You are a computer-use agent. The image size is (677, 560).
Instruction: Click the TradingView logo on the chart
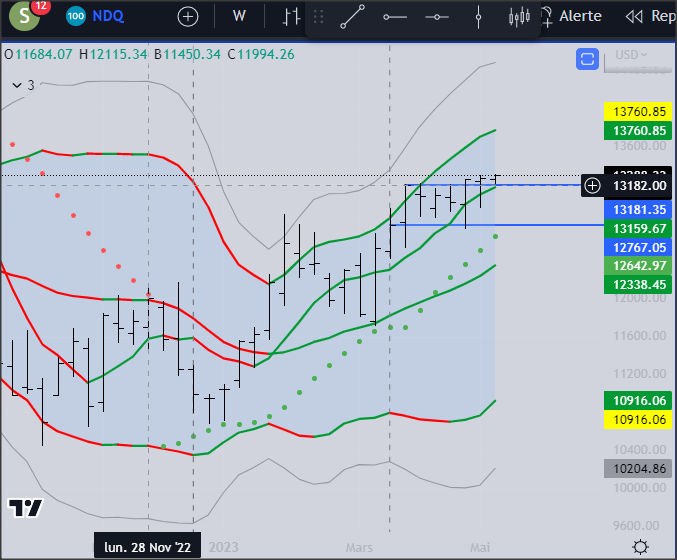click(x=26, y=508)
